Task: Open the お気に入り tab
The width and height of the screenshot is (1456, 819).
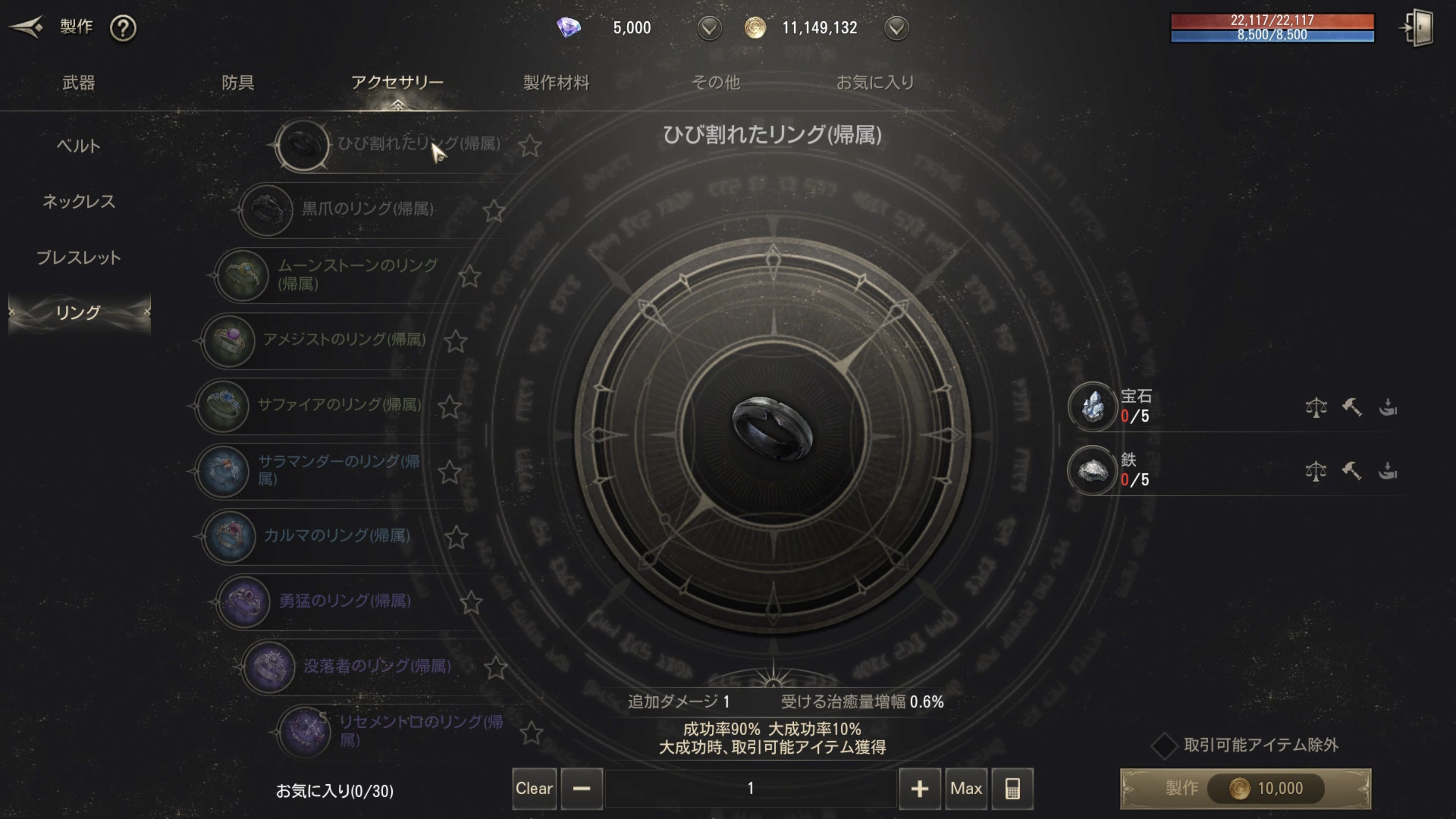Action: pyautogui.click(x=875, y=82)
